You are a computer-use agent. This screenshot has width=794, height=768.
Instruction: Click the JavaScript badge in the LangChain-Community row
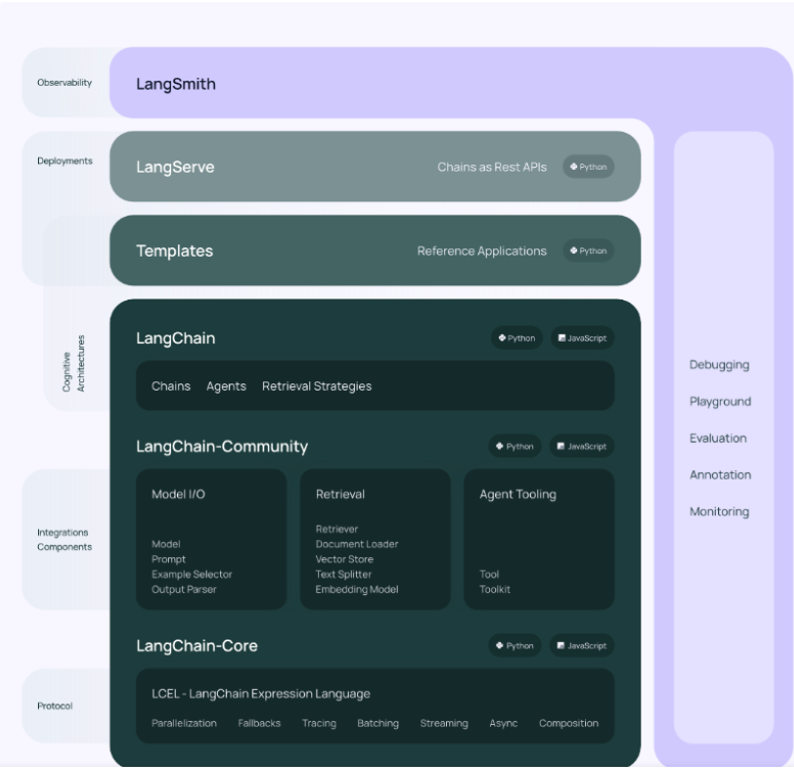pyautogui.click(x=582, y=446)
